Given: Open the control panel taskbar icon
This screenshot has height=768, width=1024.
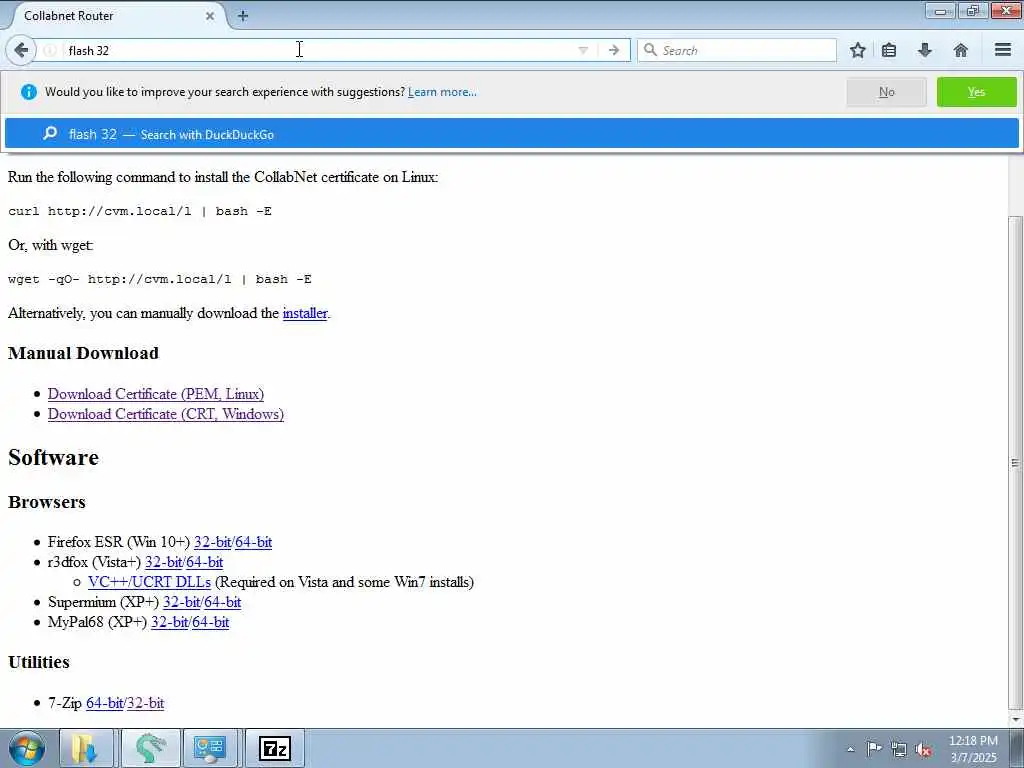Looking at the screenshot, I should point(210,748).
